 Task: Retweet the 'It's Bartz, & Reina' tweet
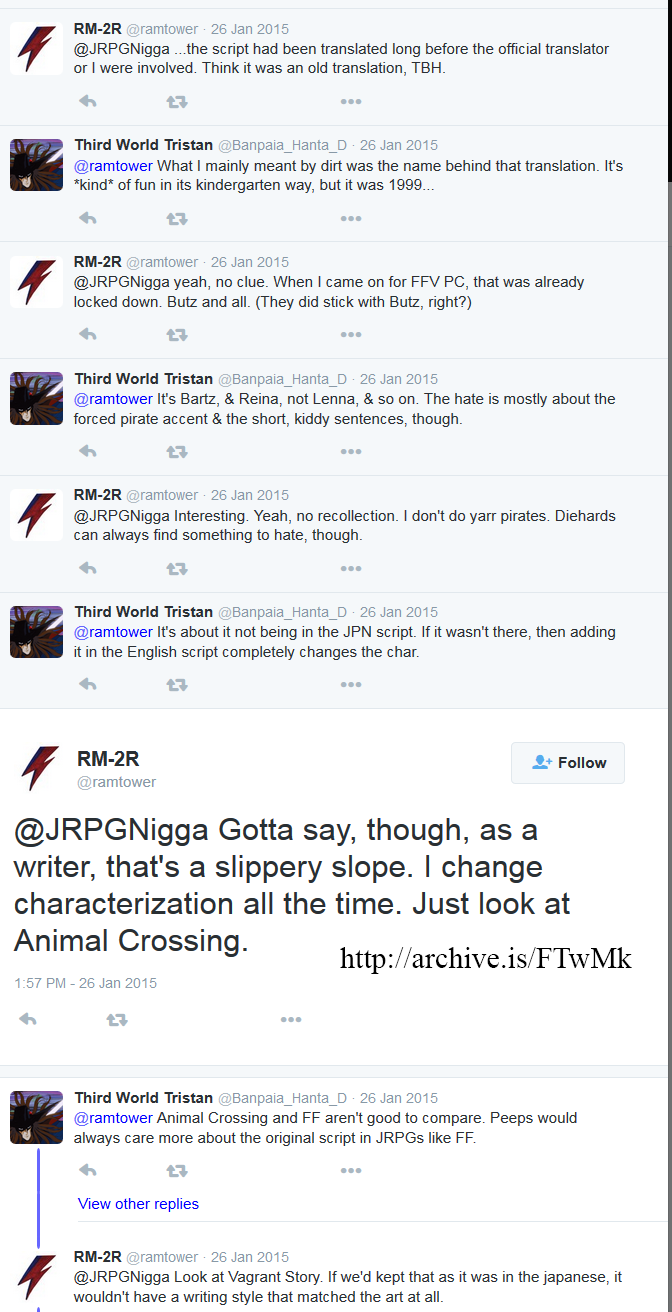[x=177, y=452]
